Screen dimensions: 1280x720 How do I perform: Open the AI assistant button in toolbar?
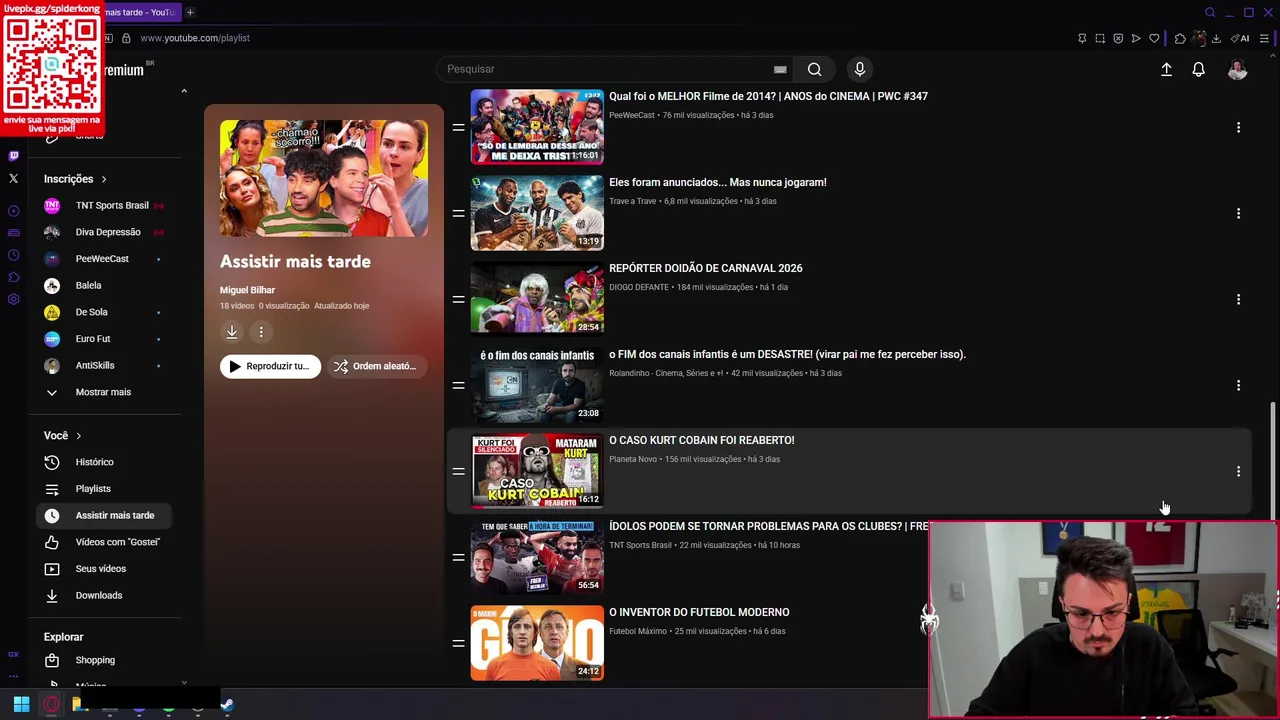[1241, 38]
